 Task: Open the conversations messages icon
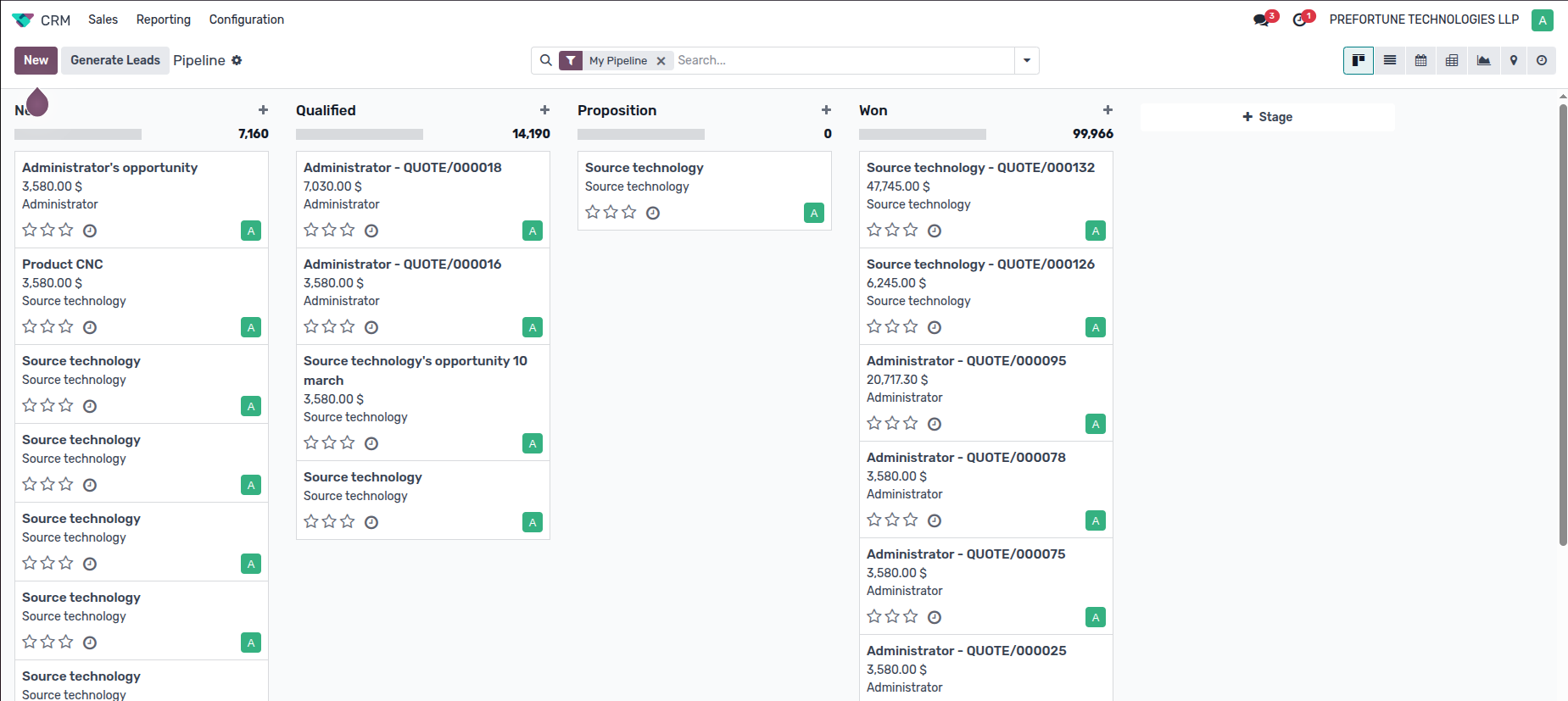(1262, 19)
